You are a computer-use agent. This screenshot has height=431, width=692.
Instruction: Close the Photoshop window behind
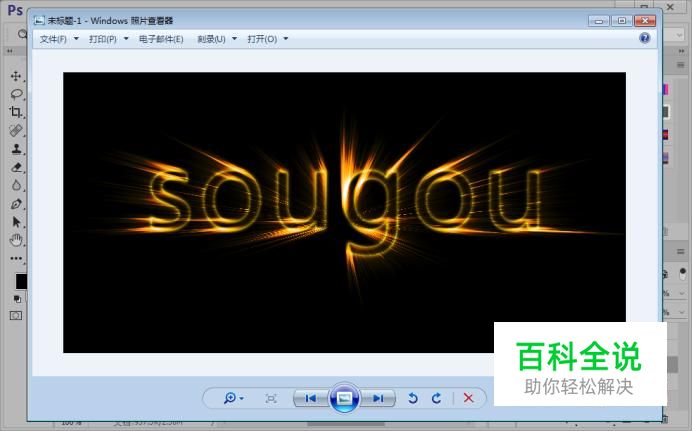point(670,7)
